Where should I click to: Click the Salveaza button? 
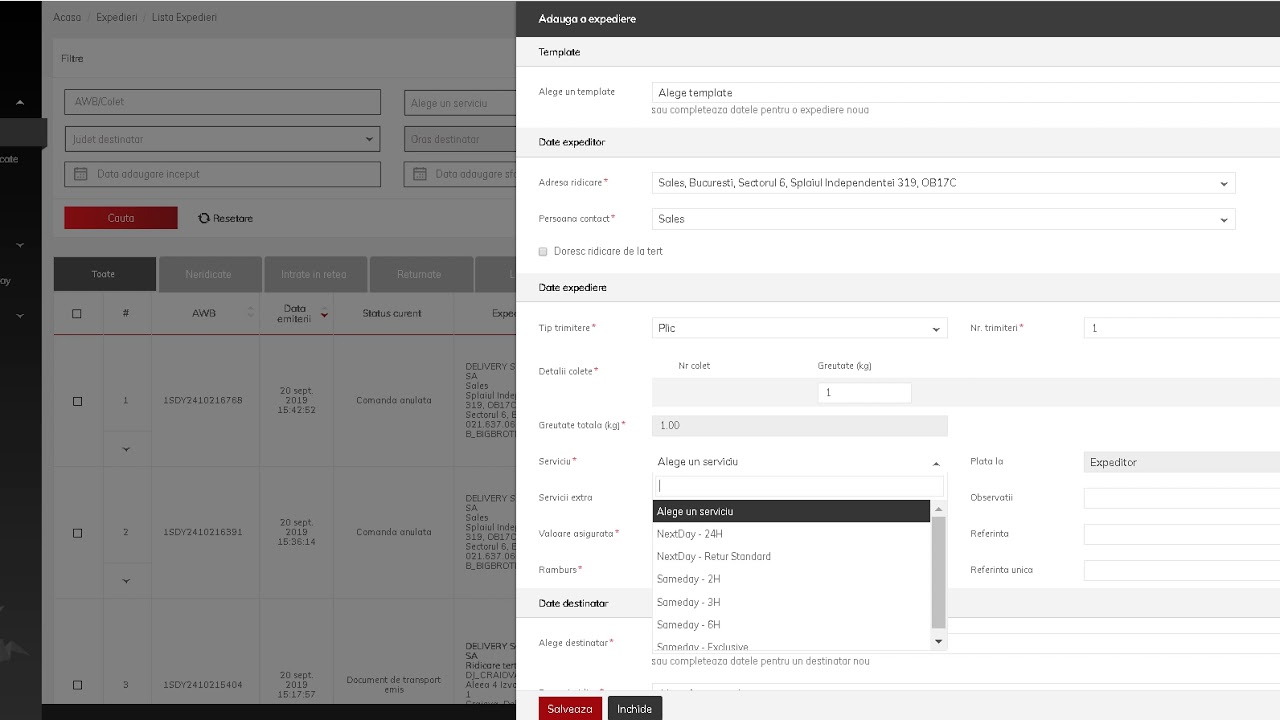570,709
